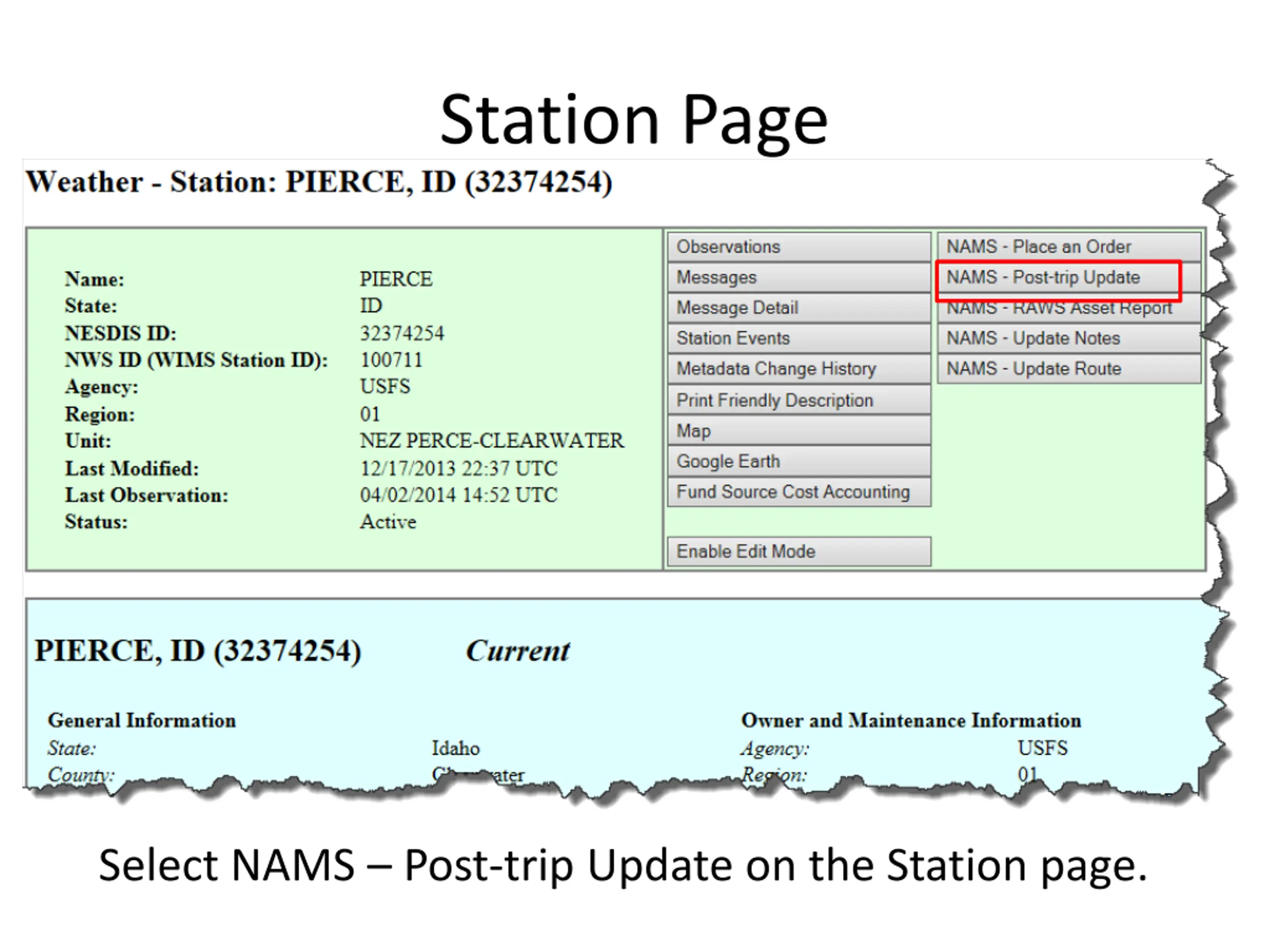Click NAMS - Place an Order
This screenshot has height=952, width=1270.
pyautogui.click(x=1069, y=247)
